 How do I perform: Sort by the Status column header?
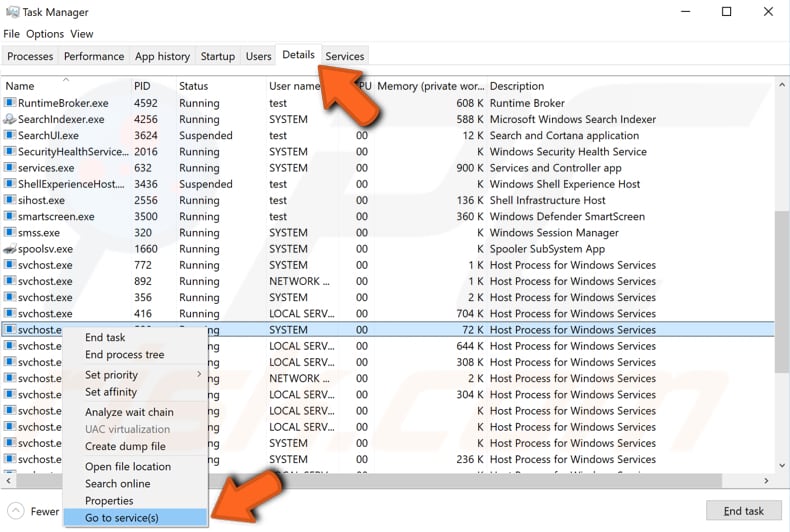coord(221,86)
